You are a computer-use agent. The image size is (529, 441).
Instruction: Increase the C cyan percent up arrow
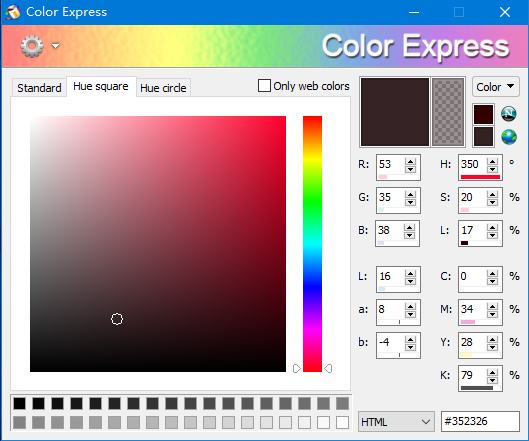(493, 274)
